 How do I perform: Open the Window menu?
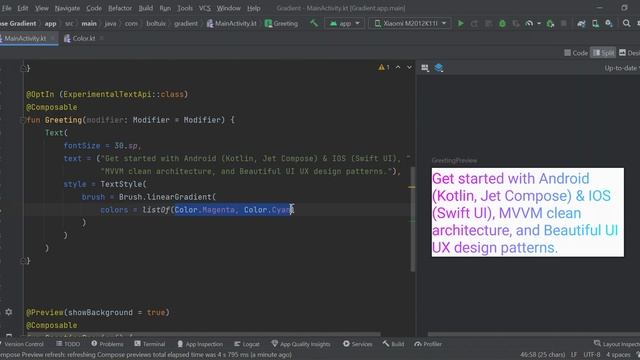point(229,8)
